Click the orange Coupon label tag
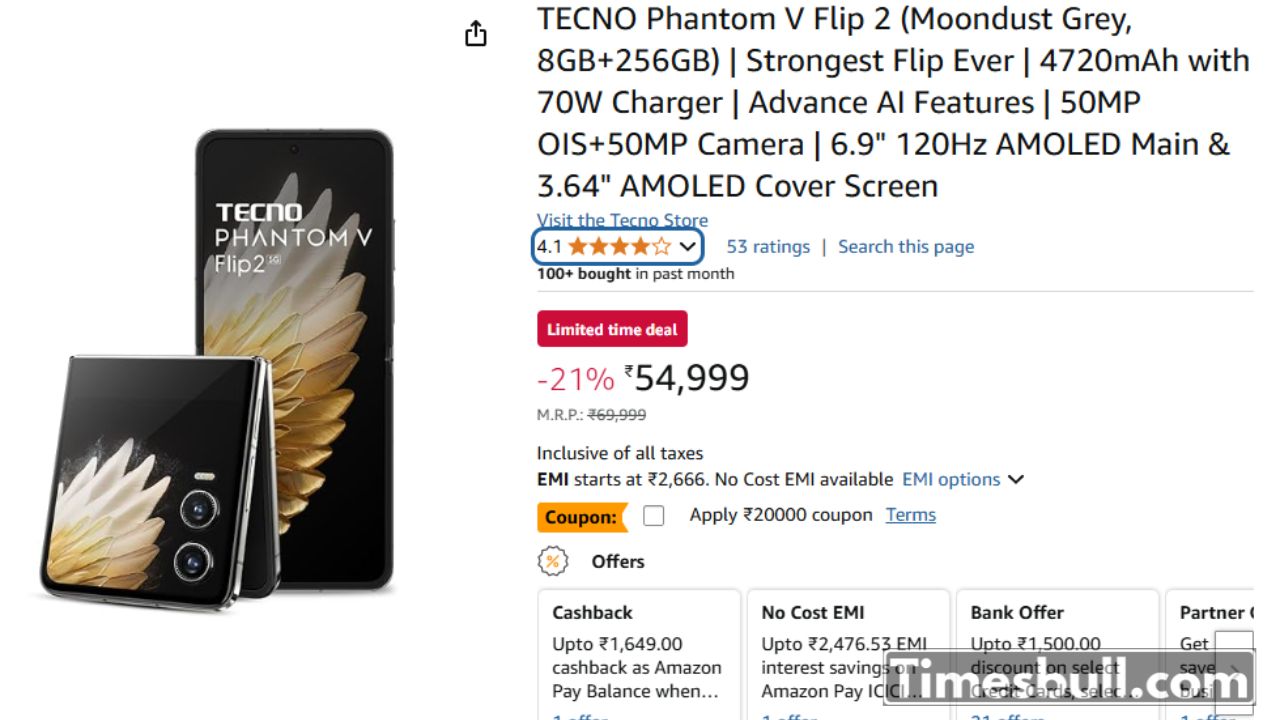1280x720 pixels. point(581,517)
